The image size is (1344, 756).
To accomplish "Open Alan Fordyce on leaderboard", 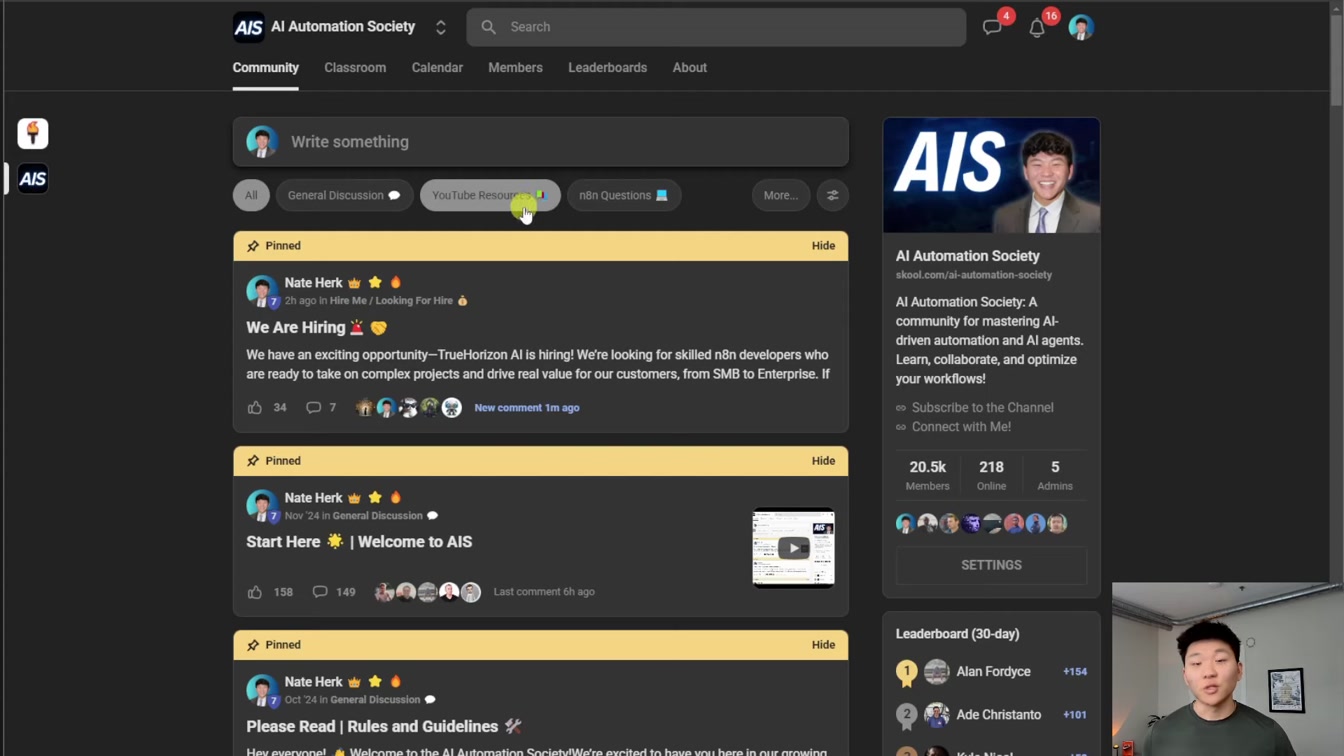I will (993, 672).
